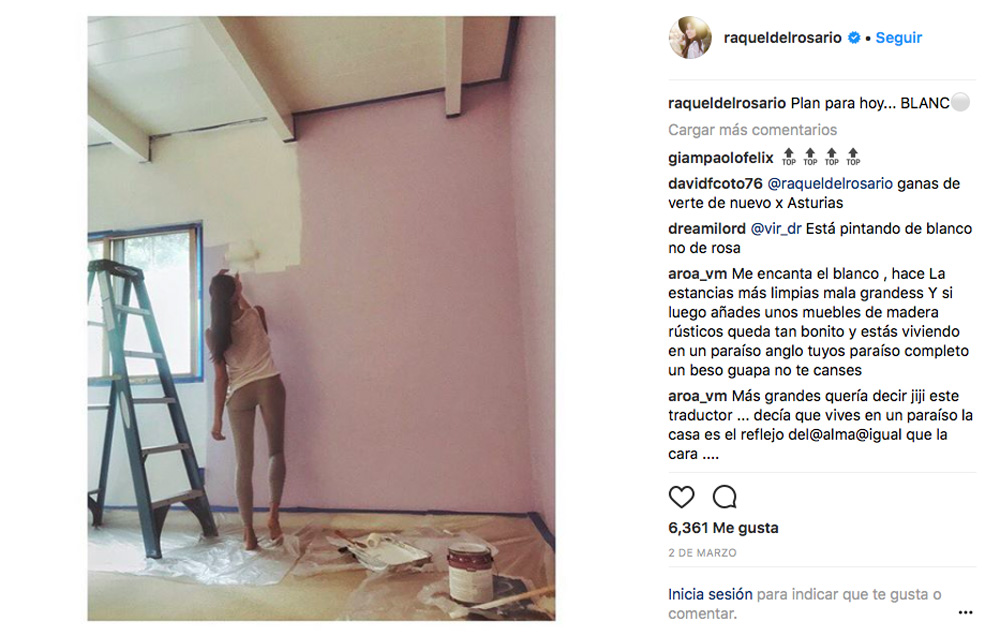Click the blue verified badge icon
1000x636 pixels.
click(x=854, y=38)
